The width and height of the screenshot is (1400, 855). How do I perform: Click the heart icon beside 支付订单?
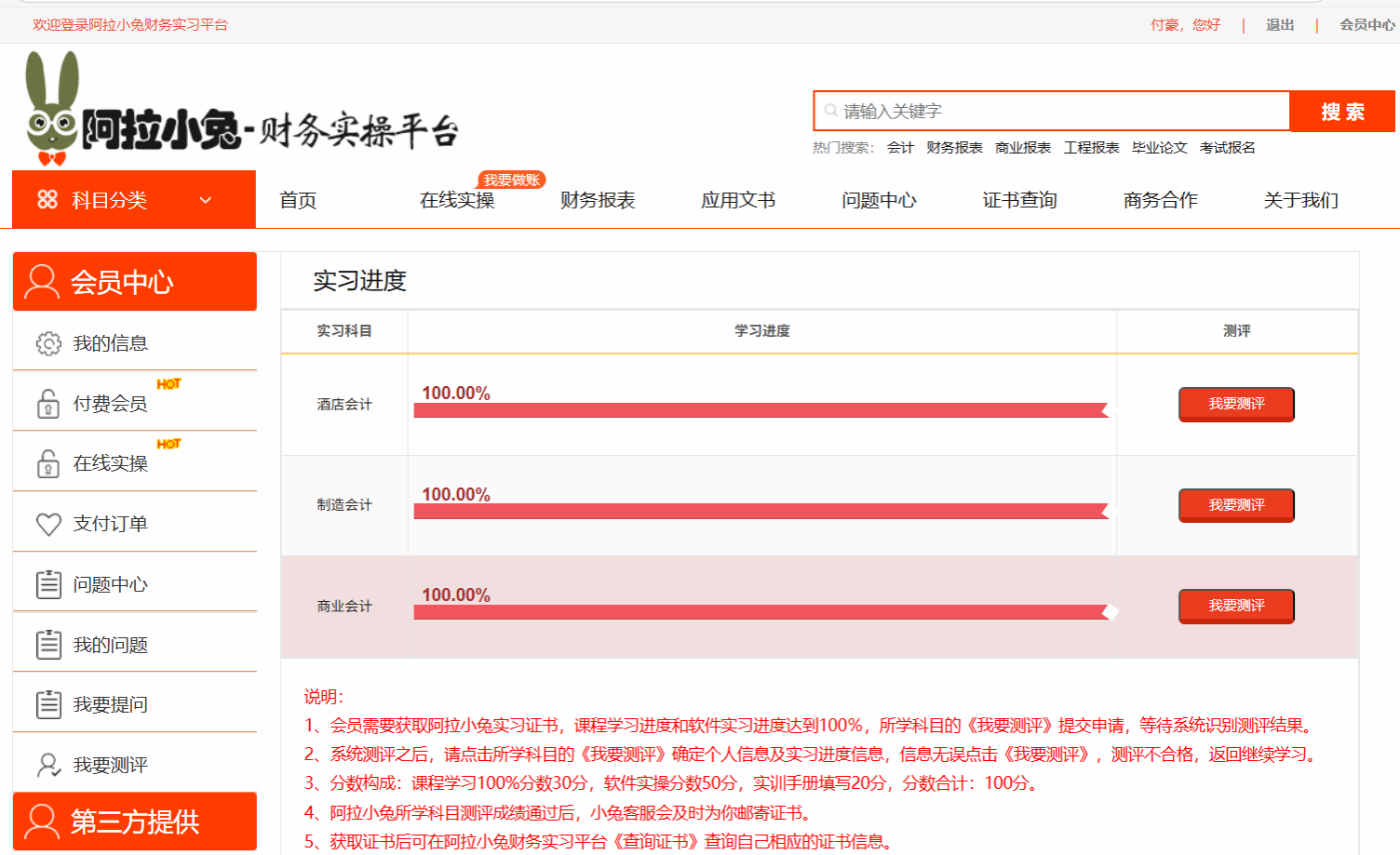point(48,525)
